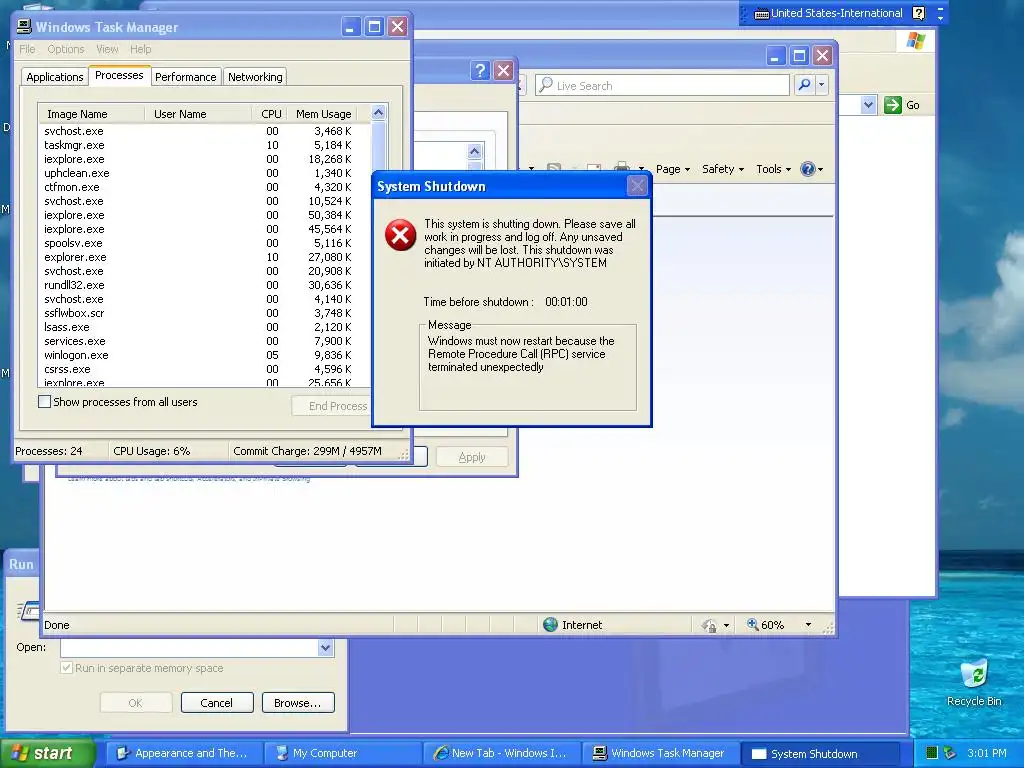This screenshot has height=768, width=1024.
Task: Click the Windows flag logo in My Computer window
Action: (916, 40)
